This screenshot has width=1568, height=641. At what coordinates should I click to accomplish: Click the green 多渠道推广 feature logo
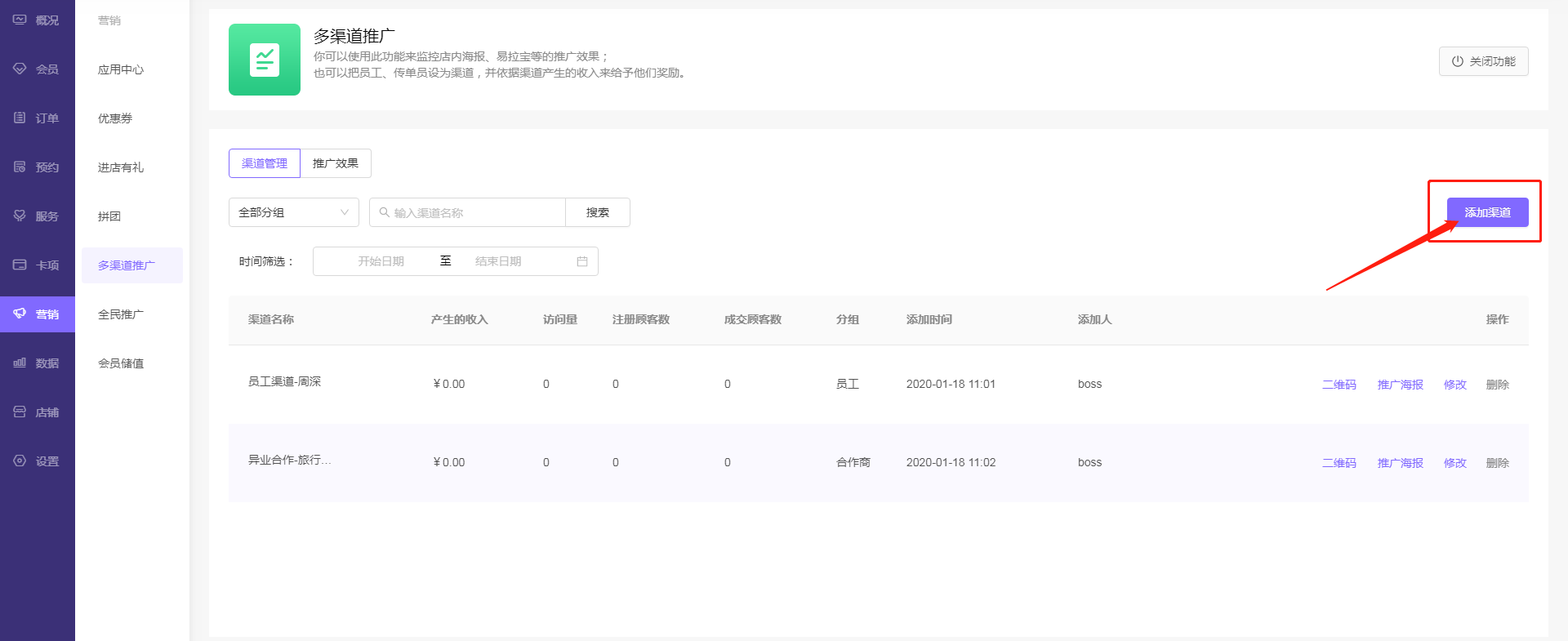[265, 60]
